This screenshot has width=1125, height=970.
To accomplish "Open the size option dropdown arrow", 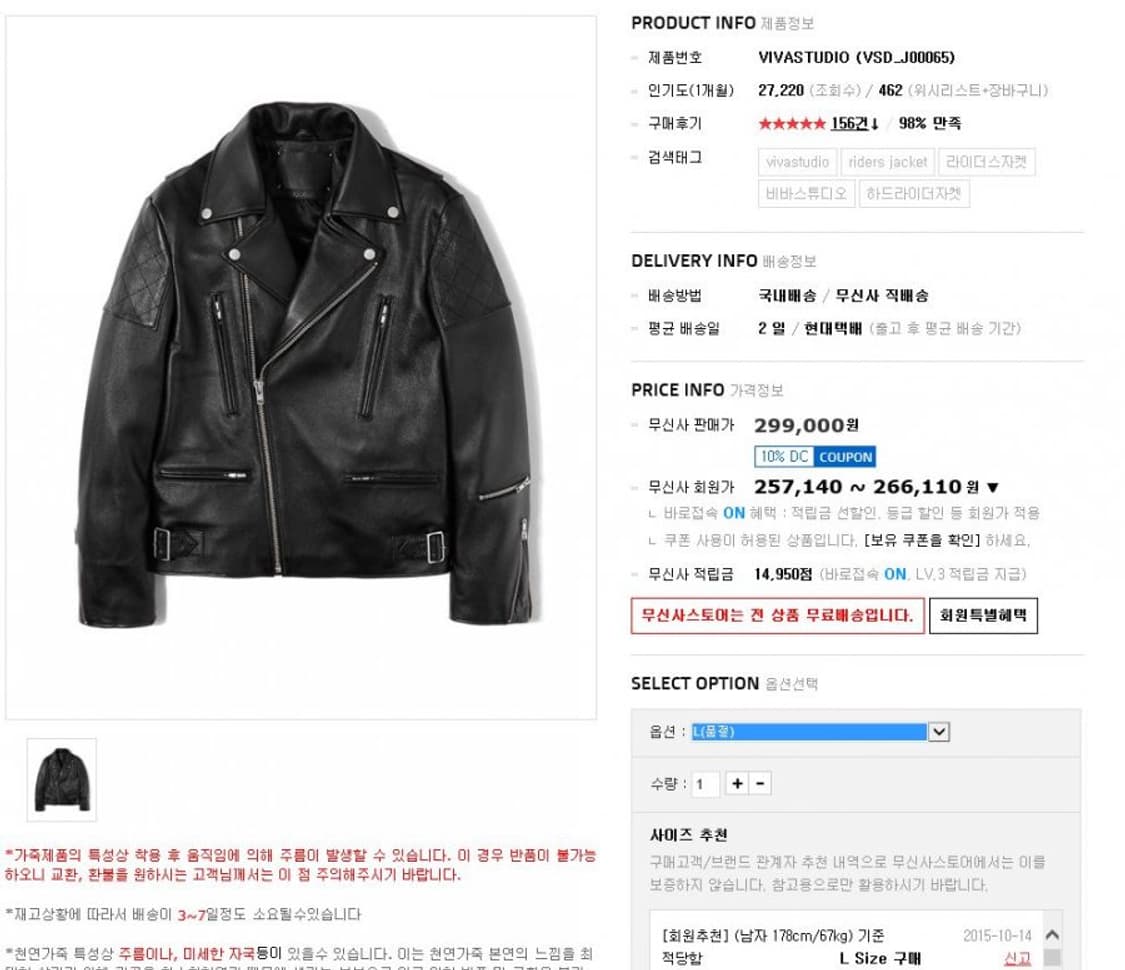I will click(939, 732).
